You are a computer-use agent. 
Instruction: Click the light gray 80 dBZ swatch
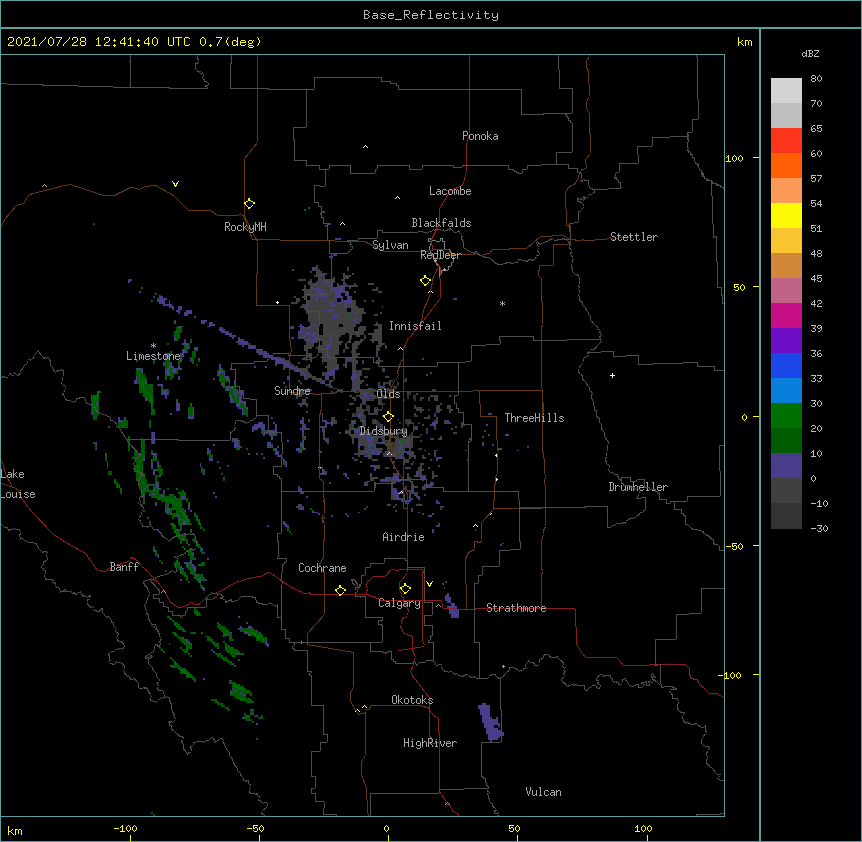[x=786, y=90]
